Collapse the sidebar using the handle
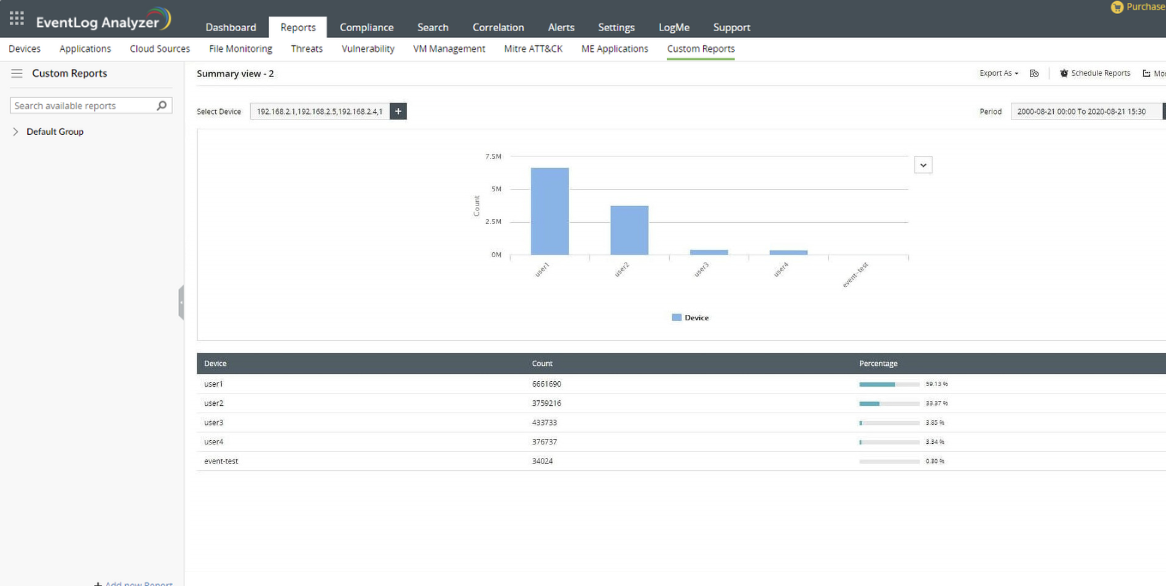This screenshot has width=1166, height=586. (x=181, y=302)
